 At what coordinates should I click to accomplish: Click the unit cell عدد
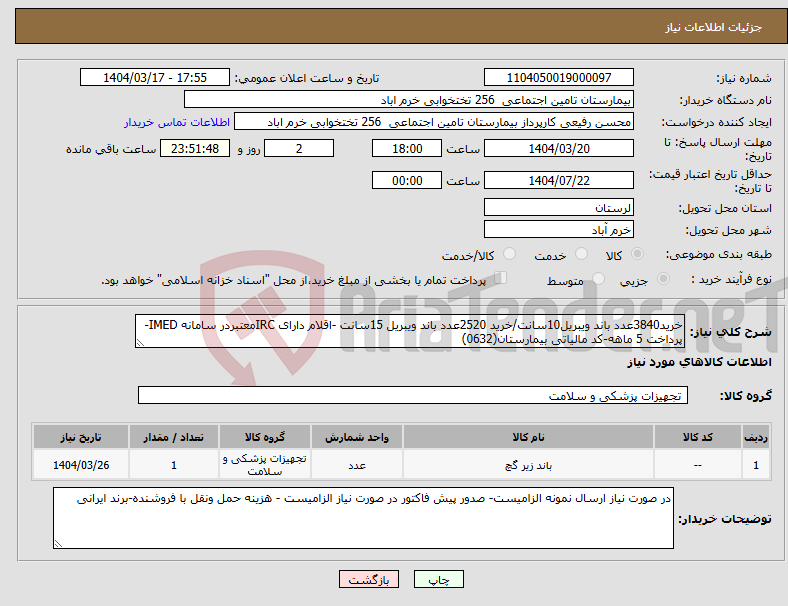click(356, 465)
